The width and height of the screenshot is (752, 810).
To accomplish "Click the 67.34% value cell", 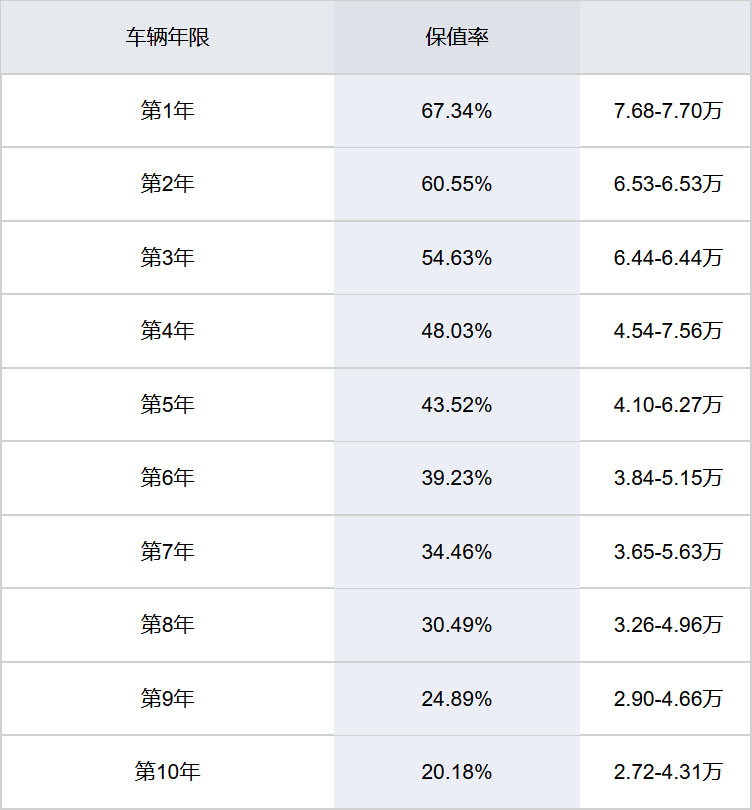I will tap(457, 111).
